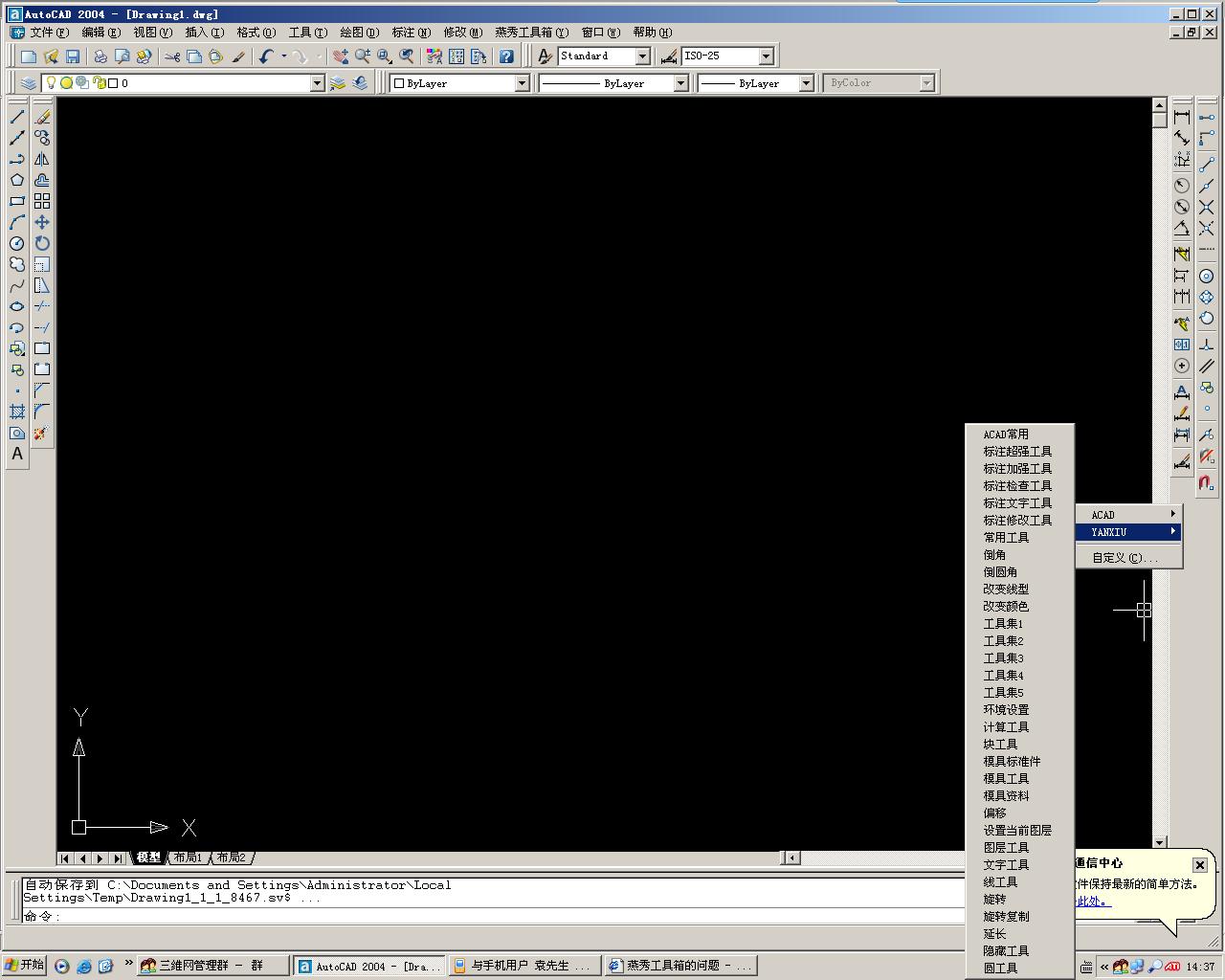The height and width of the screenshot is (980, 1225).
Task: Select the Arc drawing tool
Action: point(17,222)
